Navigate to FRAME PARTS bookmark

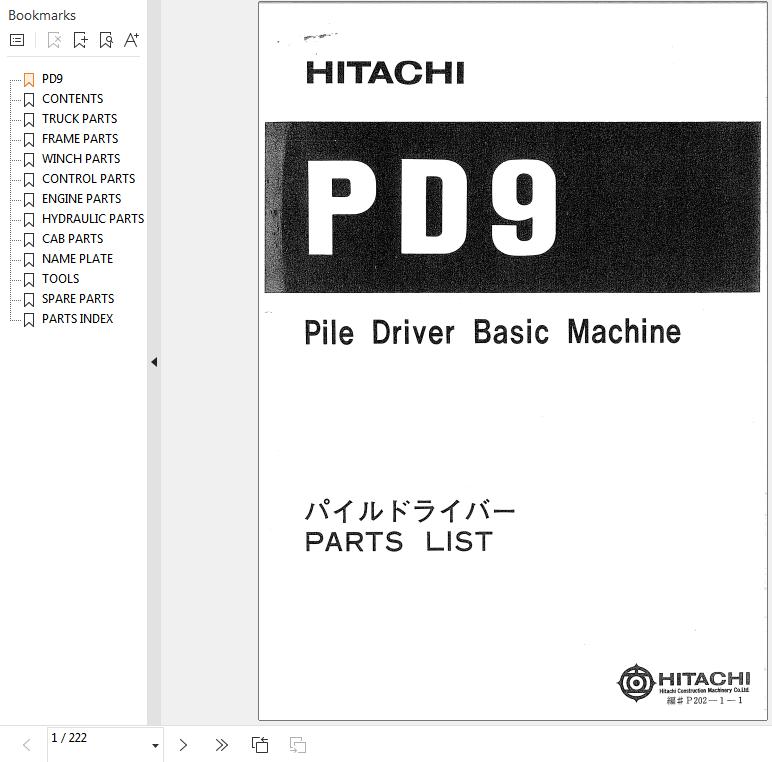(80, 139)
